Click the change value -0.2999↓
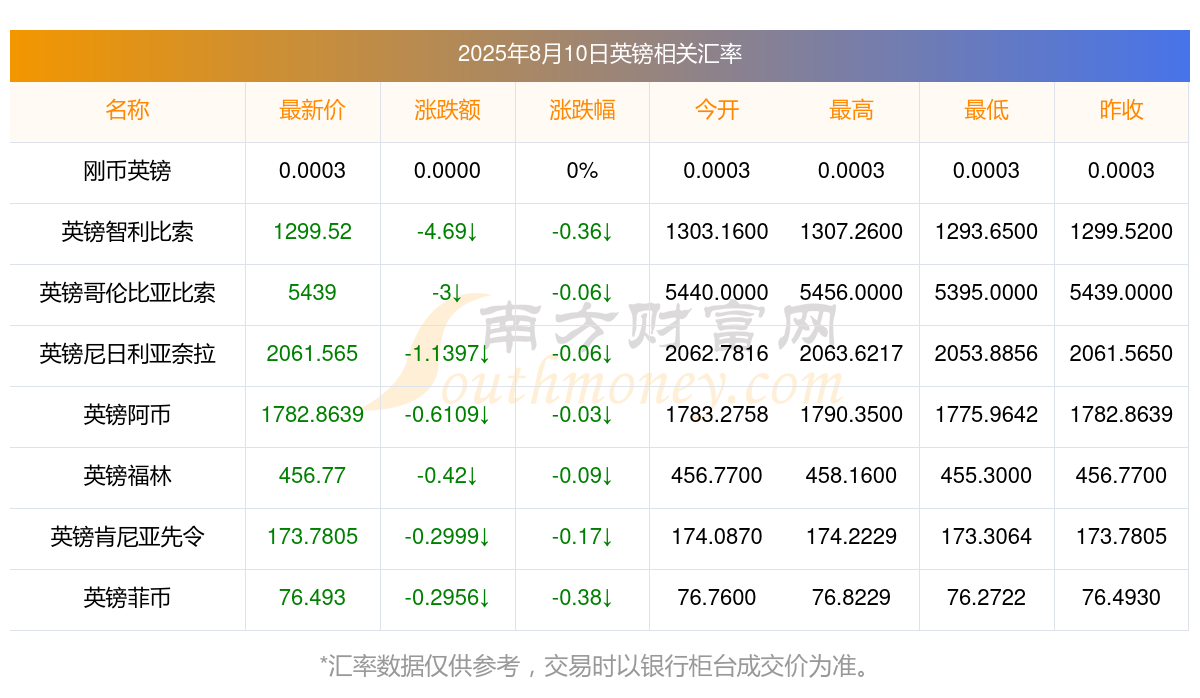 click(x=447, y=537)
